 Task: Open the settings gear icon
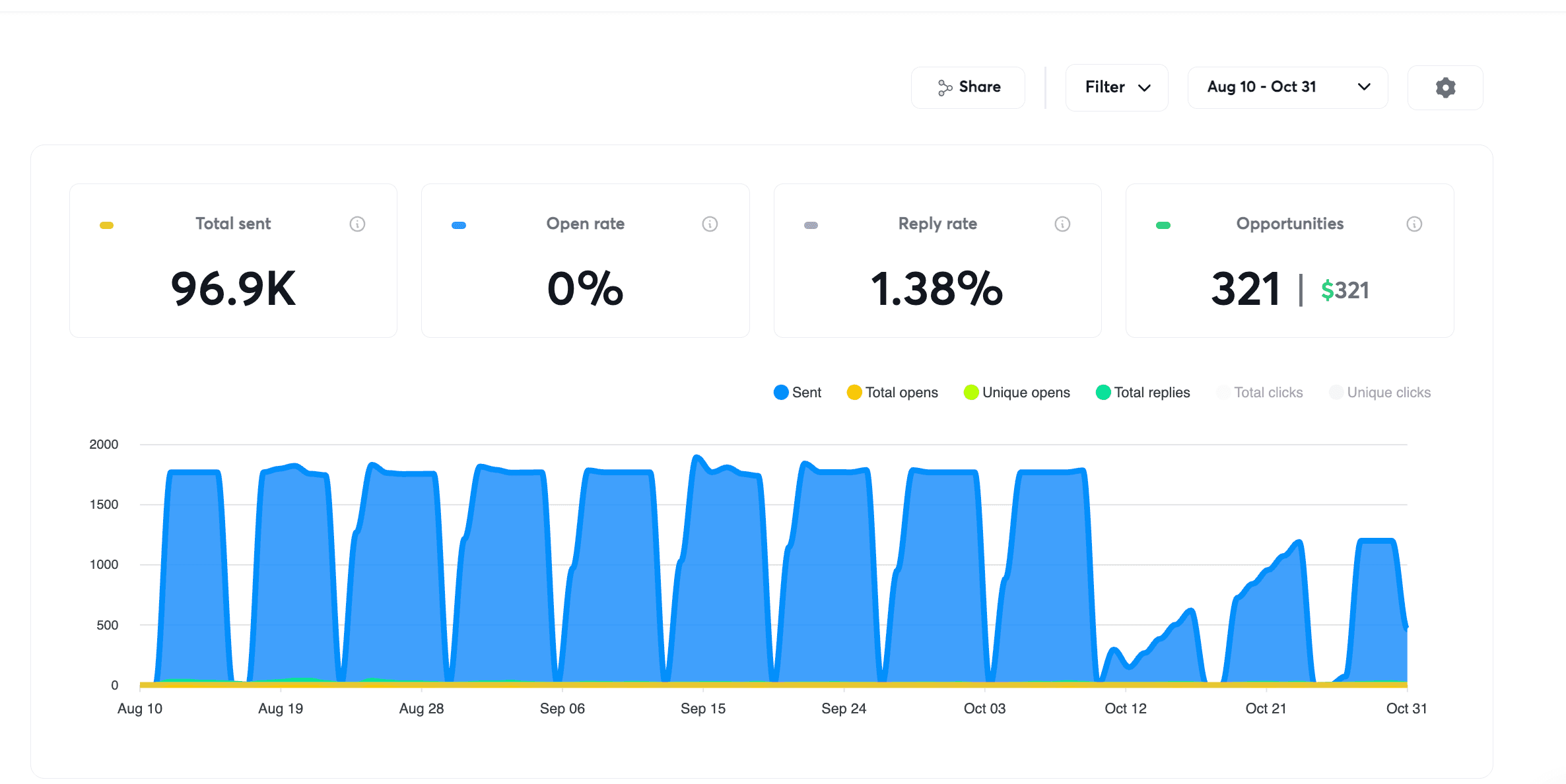point(1445,88)
